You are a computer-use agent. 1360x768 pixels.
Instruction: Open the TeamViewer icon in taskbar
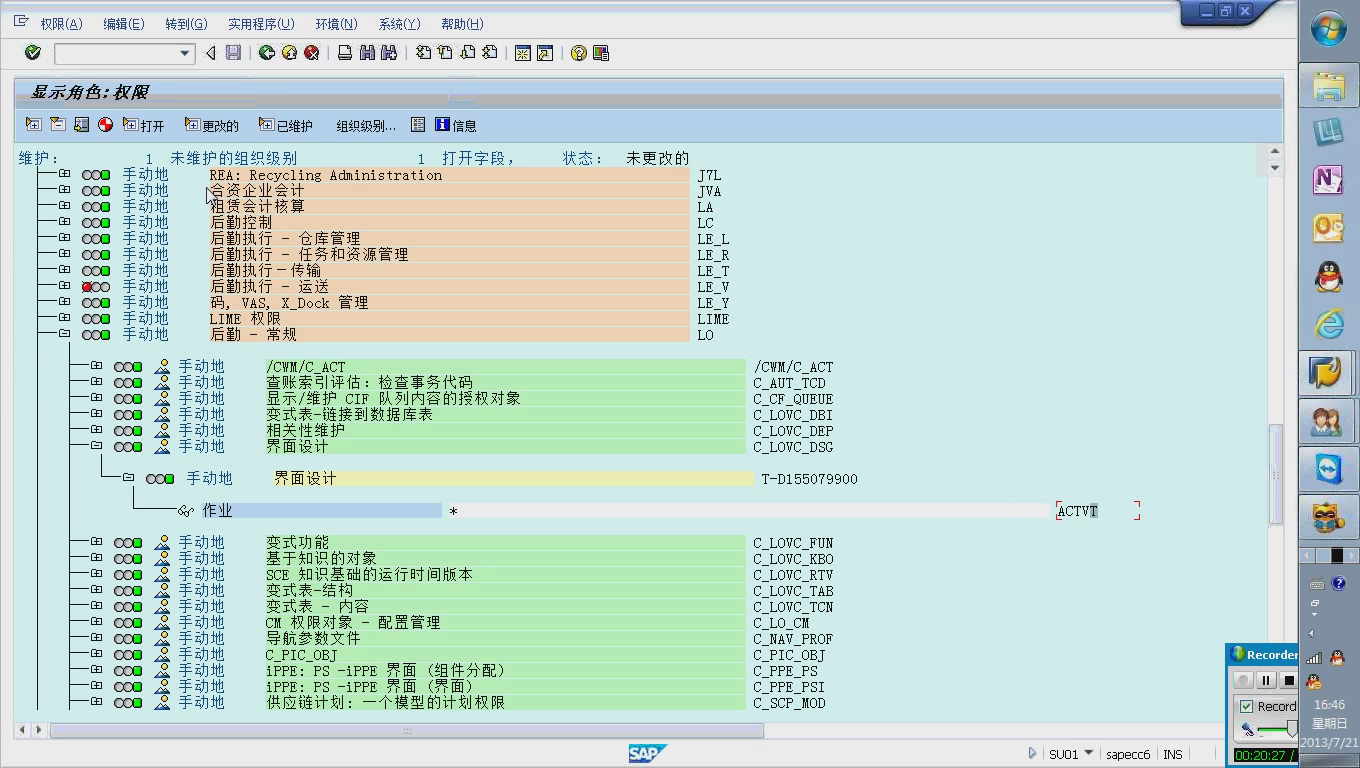[x=1328, y=470]
